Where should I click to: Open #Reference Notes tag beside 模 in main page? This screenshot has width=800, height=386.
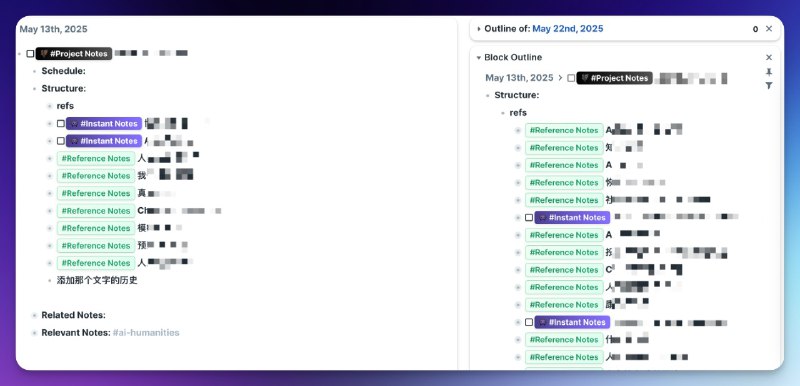point(96,228)
